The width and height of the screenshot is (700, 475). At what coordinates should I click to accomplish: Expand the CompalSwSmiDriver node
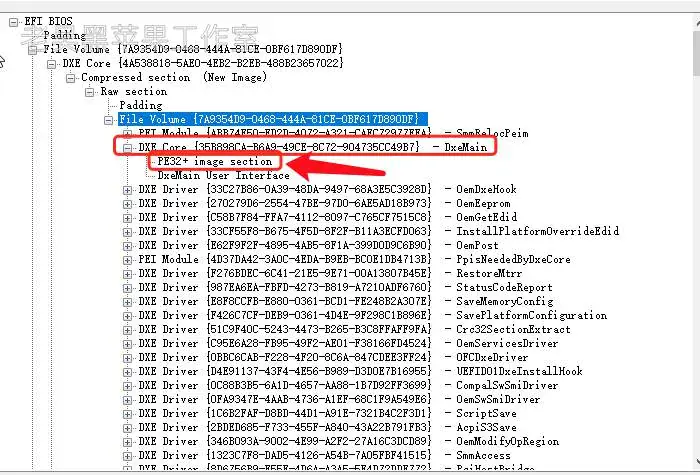[128, 386]
